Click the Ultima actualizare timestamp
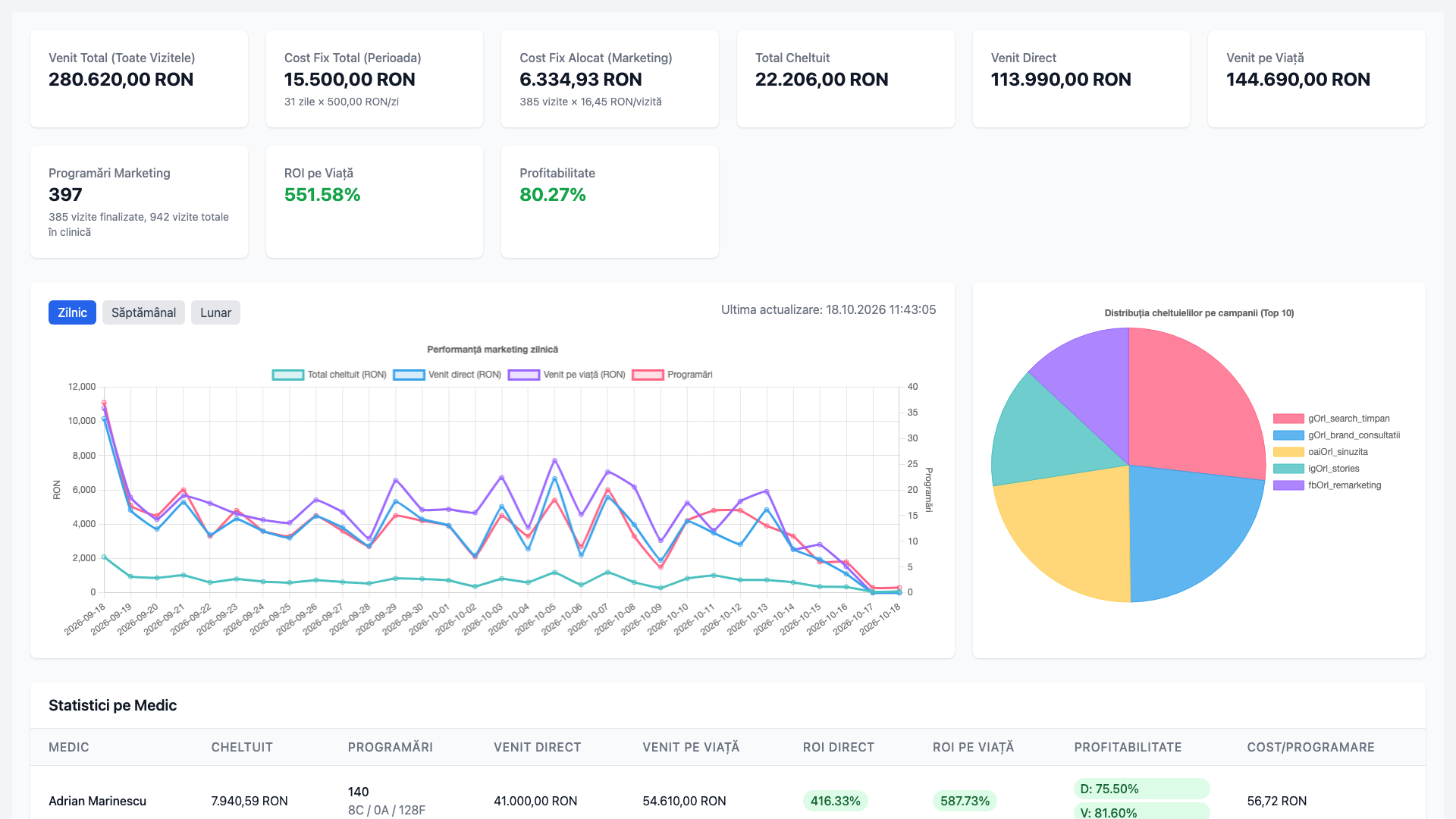Viewport: 1456px width, 819px height. [828, 309]
